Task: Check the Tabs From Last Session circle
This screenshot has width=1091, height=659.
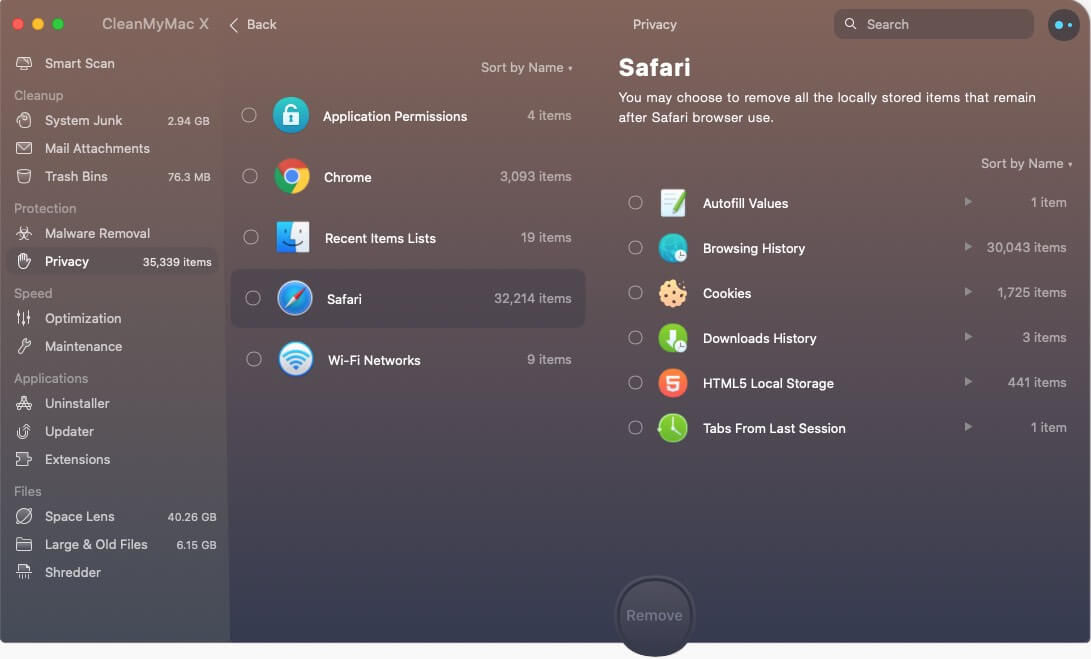Action: 635,427
